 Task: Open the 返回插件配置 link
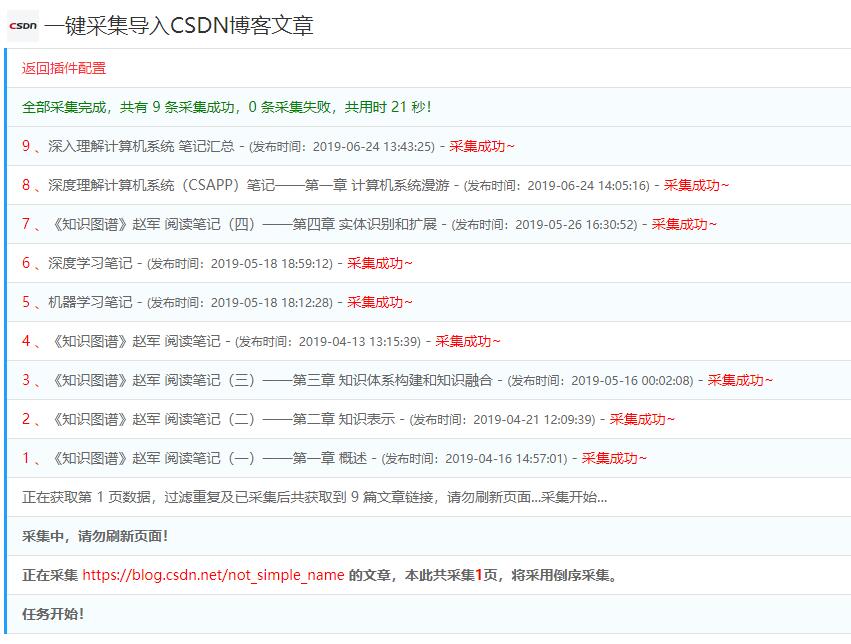[64, 68]
